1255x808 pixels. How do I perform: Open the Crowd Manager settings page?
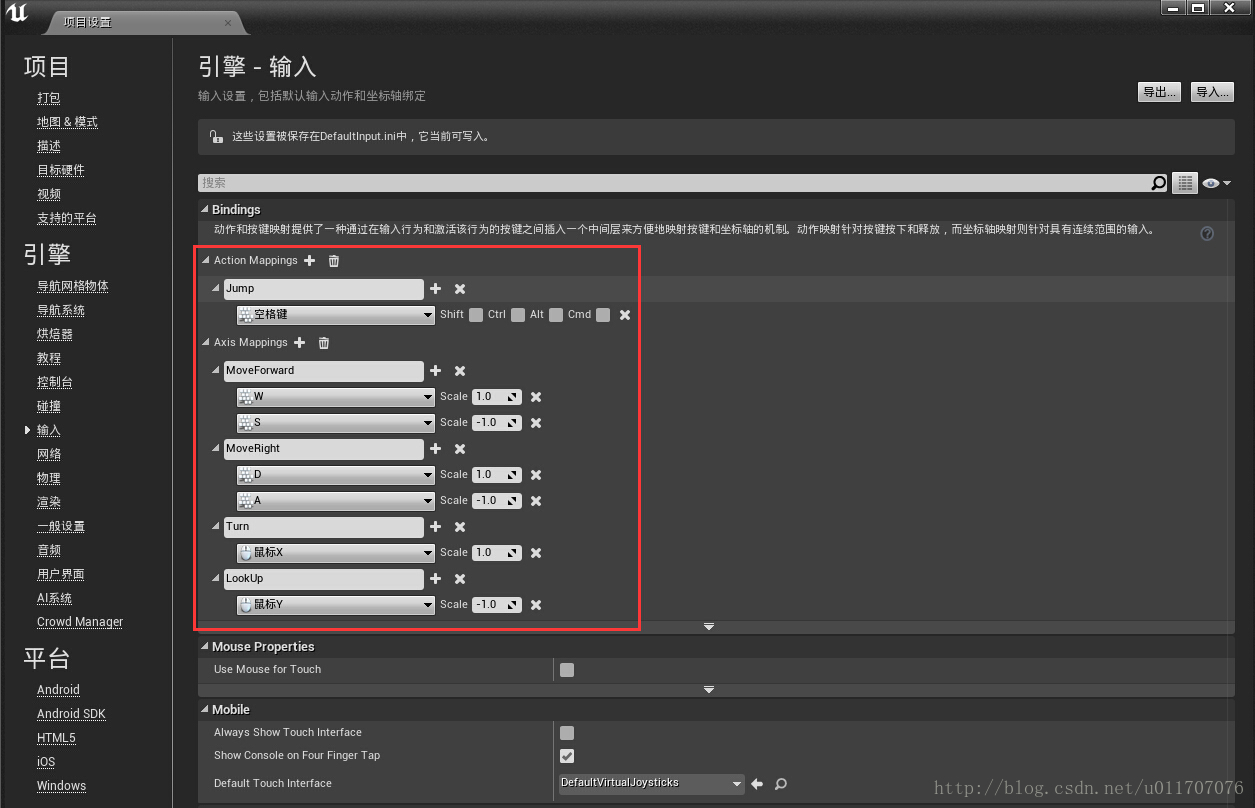click(80, 622)
